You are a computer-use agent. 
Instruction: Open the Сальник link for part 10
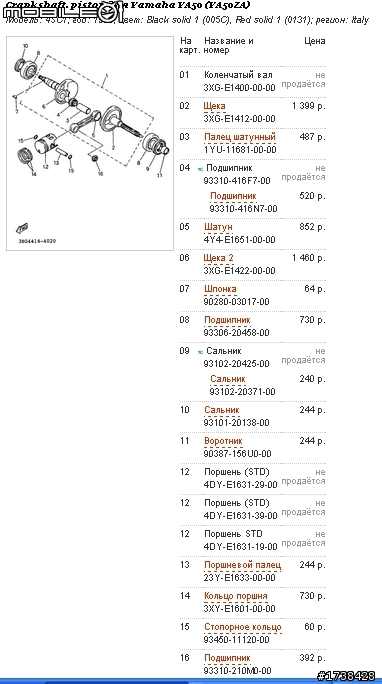tap(222, 410)
